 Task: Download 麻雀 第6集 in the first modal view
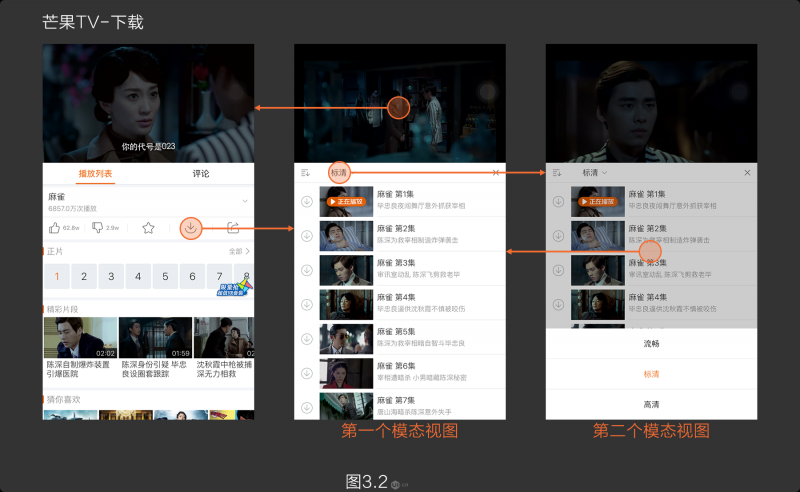307,373
